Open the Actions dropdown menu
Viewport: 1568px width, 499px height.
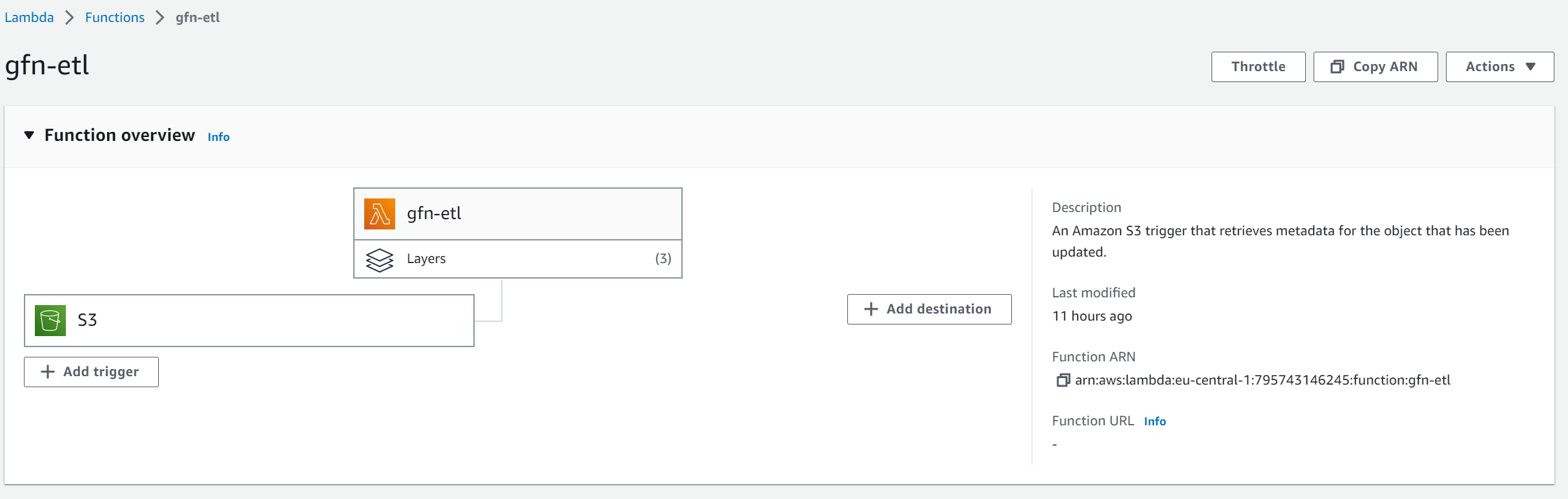(1499, 67)
